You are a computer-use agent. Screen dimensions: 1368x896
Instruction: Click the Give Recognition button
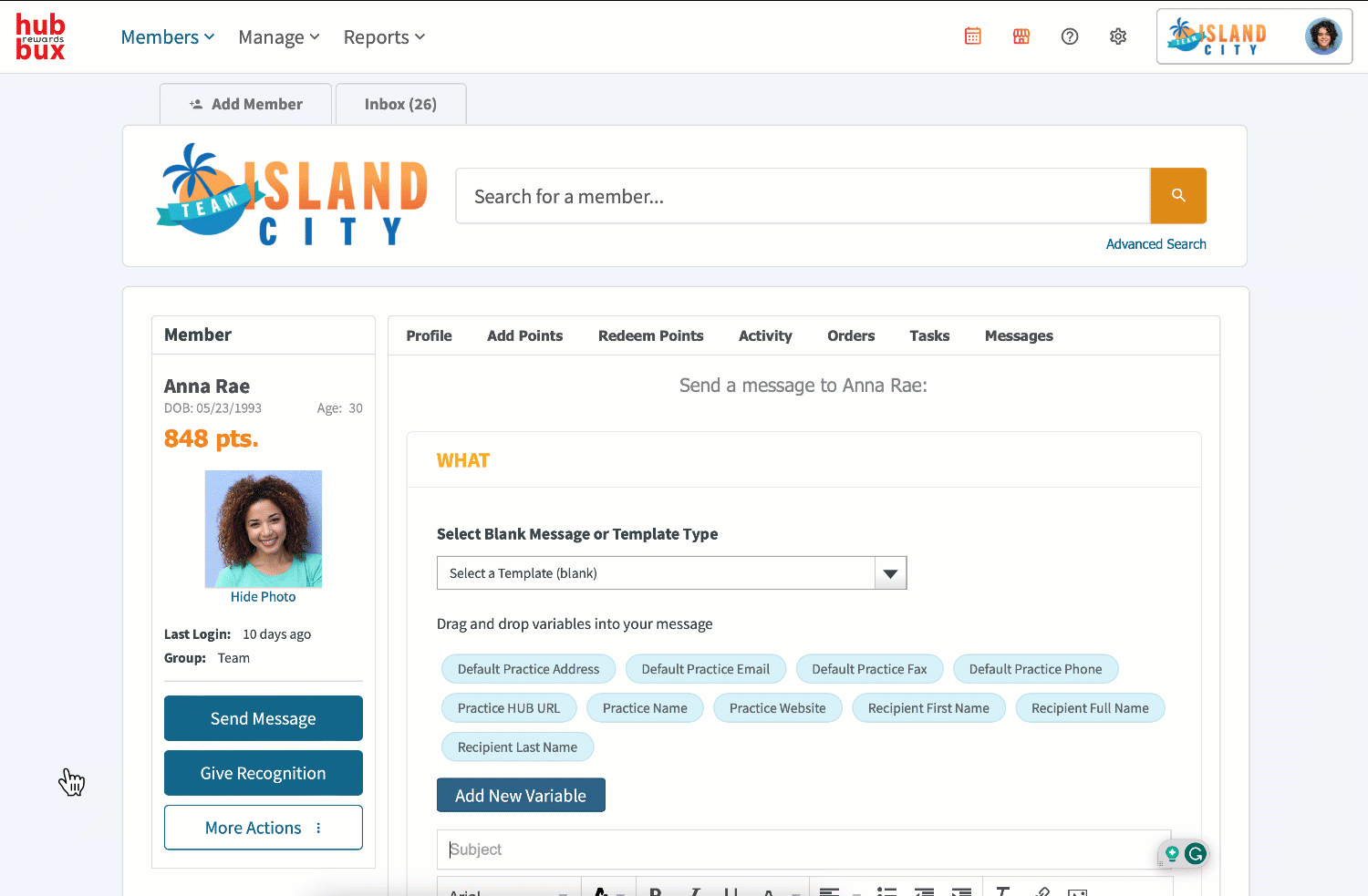coord(264,773)
